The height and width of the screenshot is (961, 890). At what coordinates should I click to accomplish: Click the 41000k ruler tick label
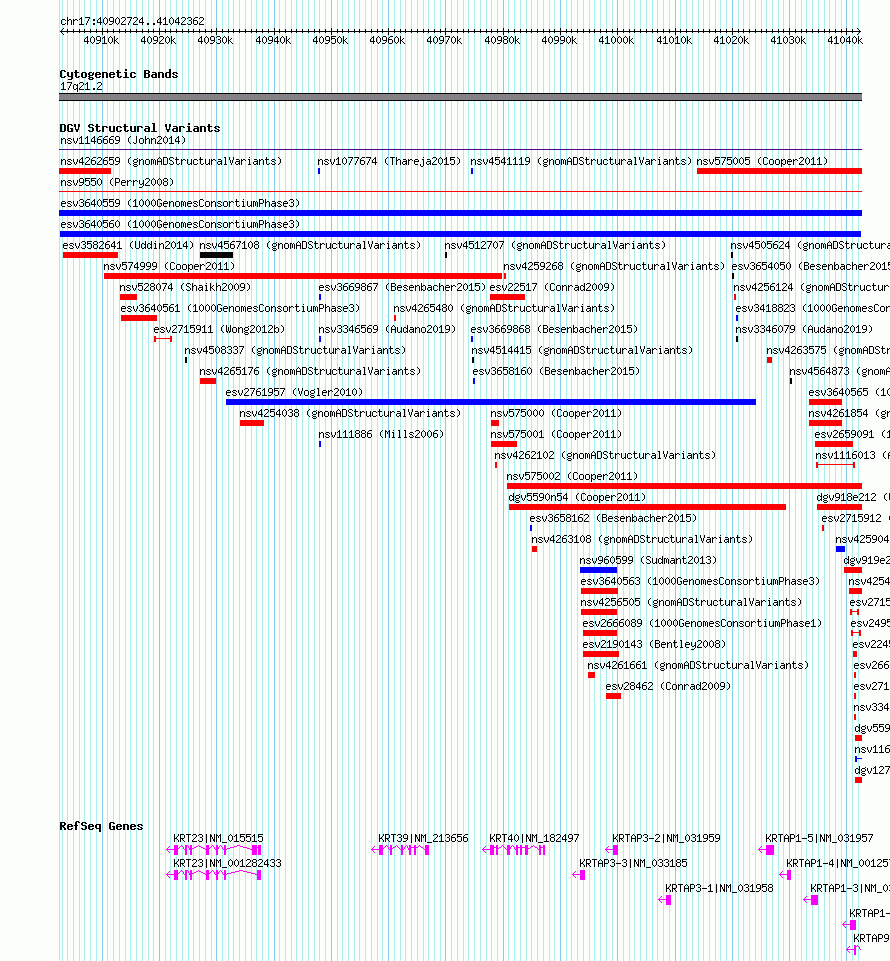click(616, 40)
